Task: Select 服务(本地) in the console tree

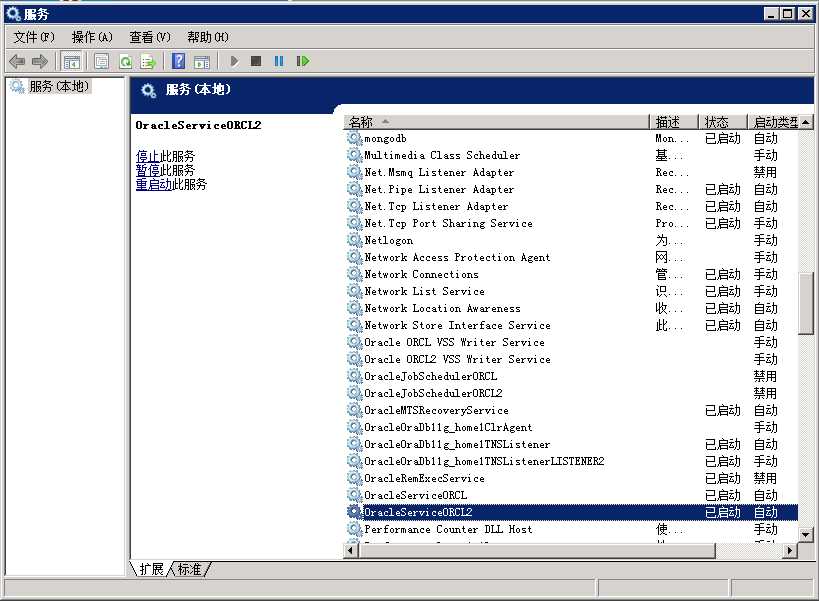Action: pyautogui.click(x=58, y=86)
